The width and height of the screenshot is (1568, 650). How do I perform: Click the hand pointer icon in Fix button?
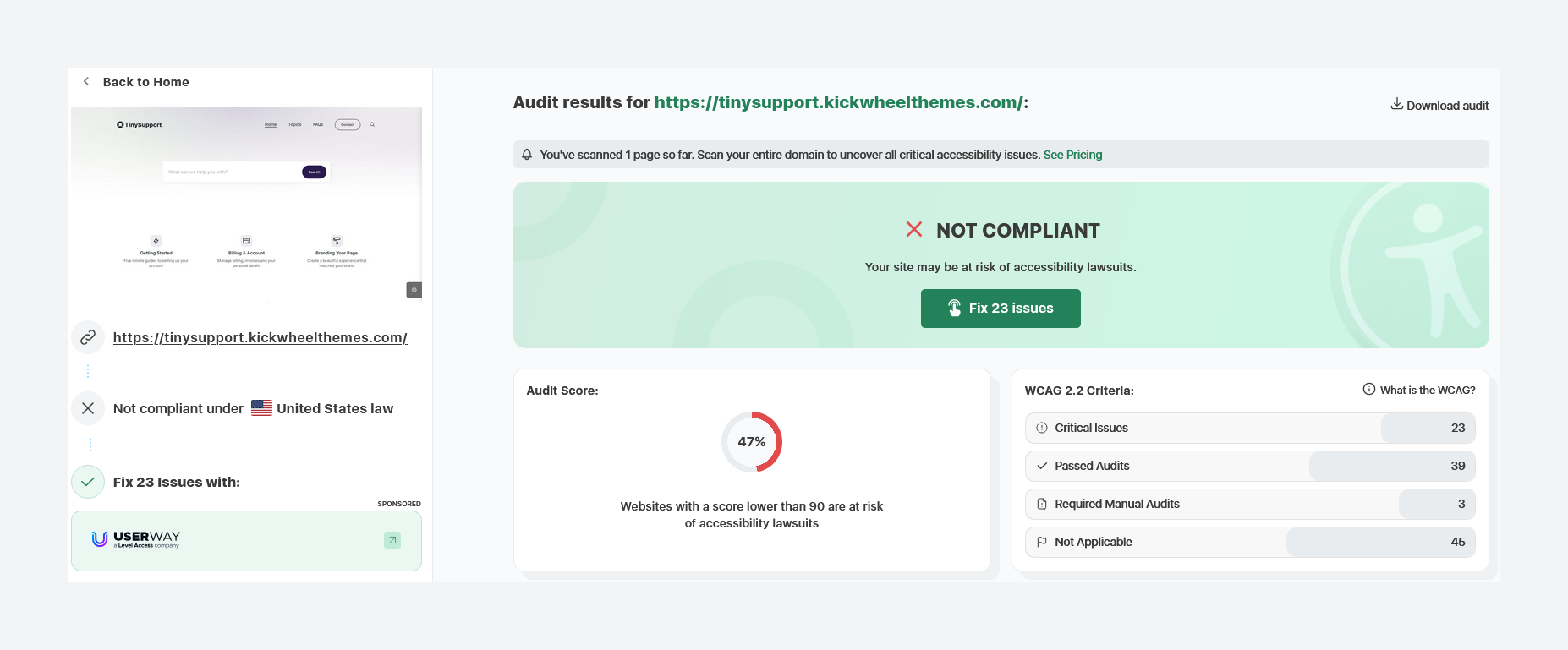(955, 308)
